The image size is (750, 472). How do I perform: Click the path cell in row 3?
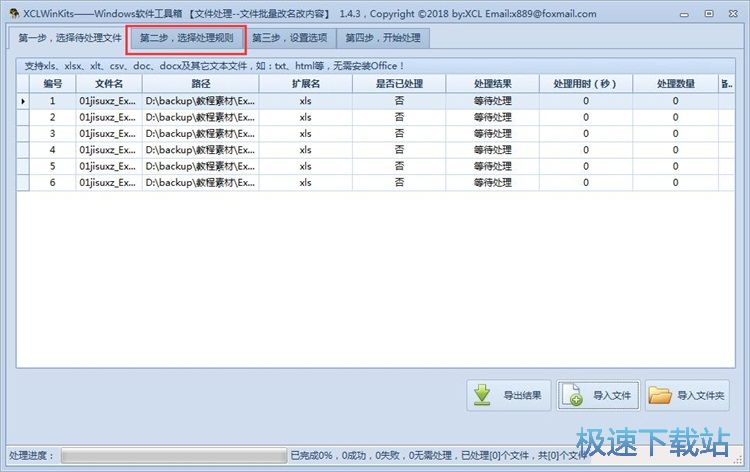pyautogui.click(x=200, y=133)
